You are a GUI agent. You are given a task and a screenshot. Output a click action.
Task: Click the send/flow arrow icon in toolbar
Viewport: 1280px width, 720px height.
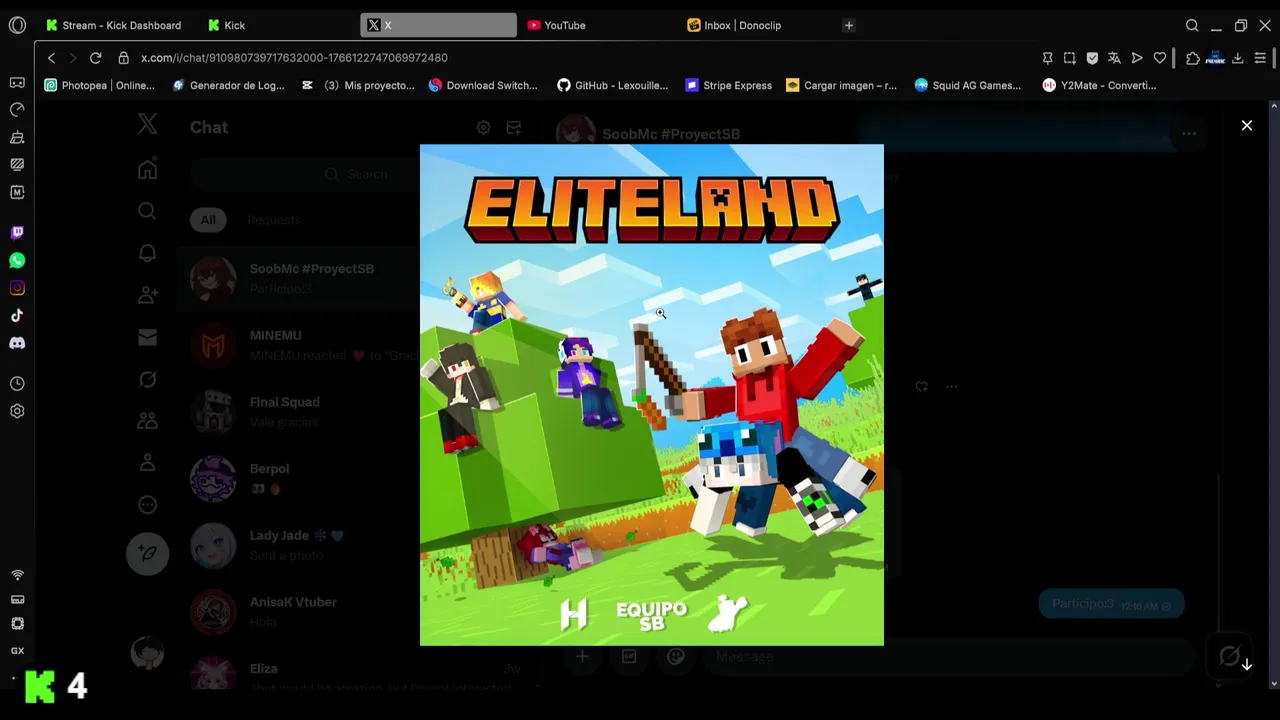click(1137, 58)
